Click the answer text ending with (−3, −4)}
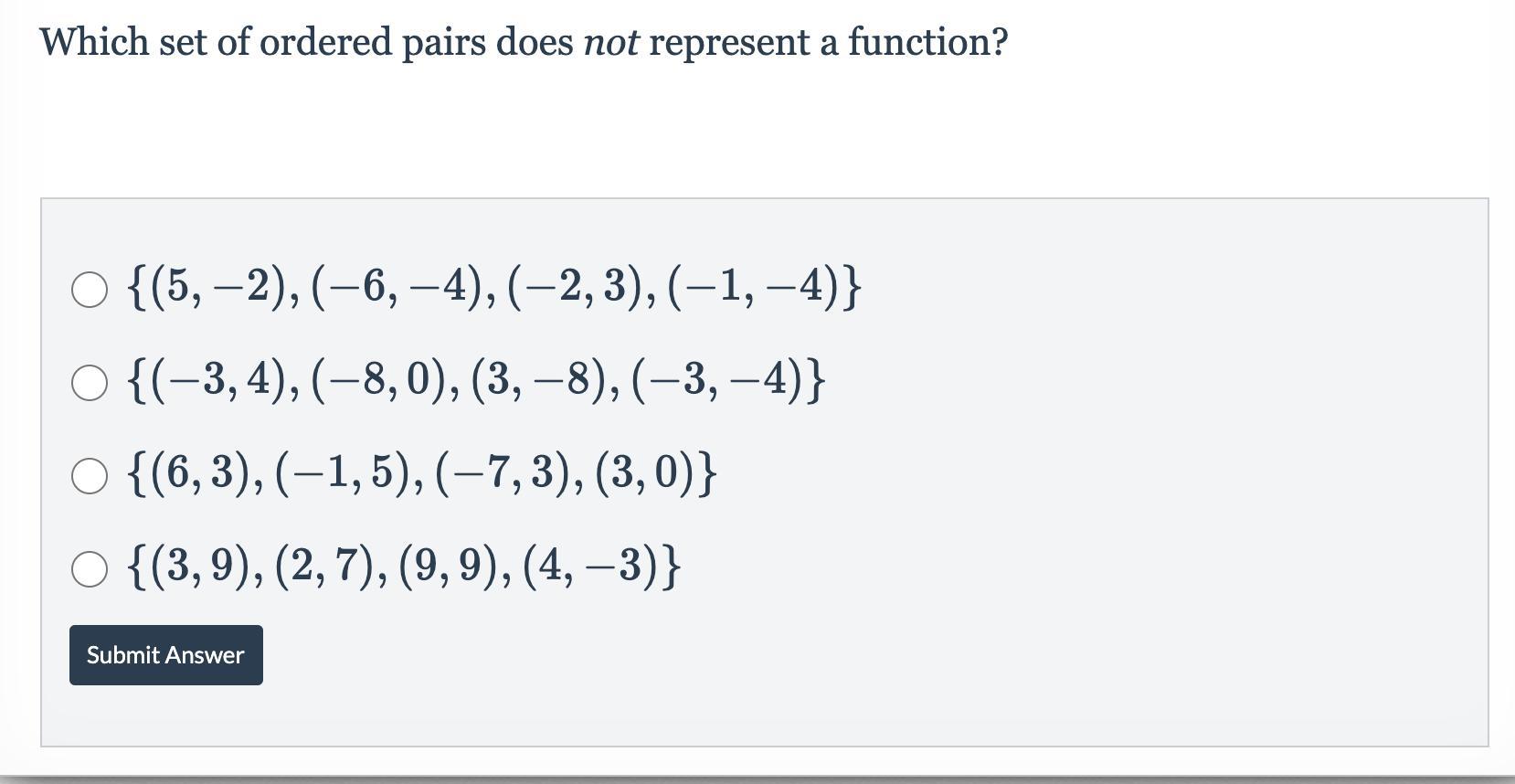 pos(477,381)
